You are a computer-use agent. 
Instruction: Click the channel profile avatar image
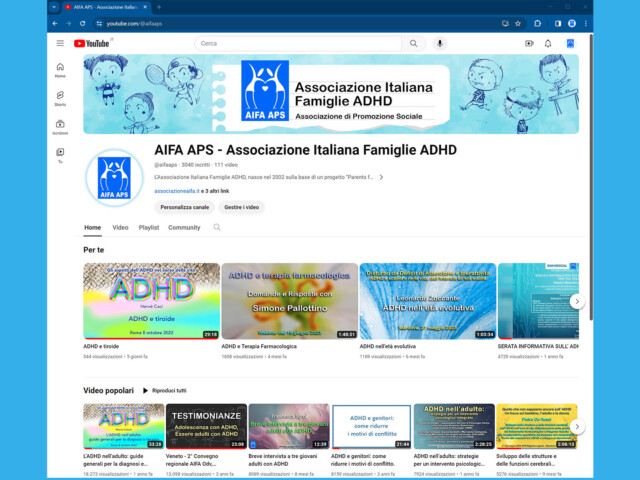(114, 178)
